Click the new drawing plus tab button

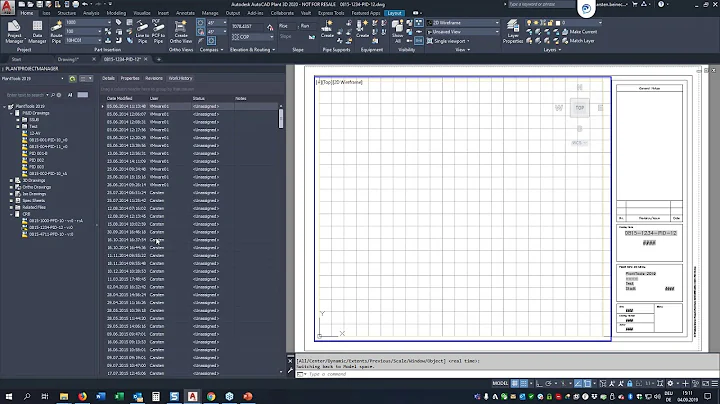coord(159,59)
